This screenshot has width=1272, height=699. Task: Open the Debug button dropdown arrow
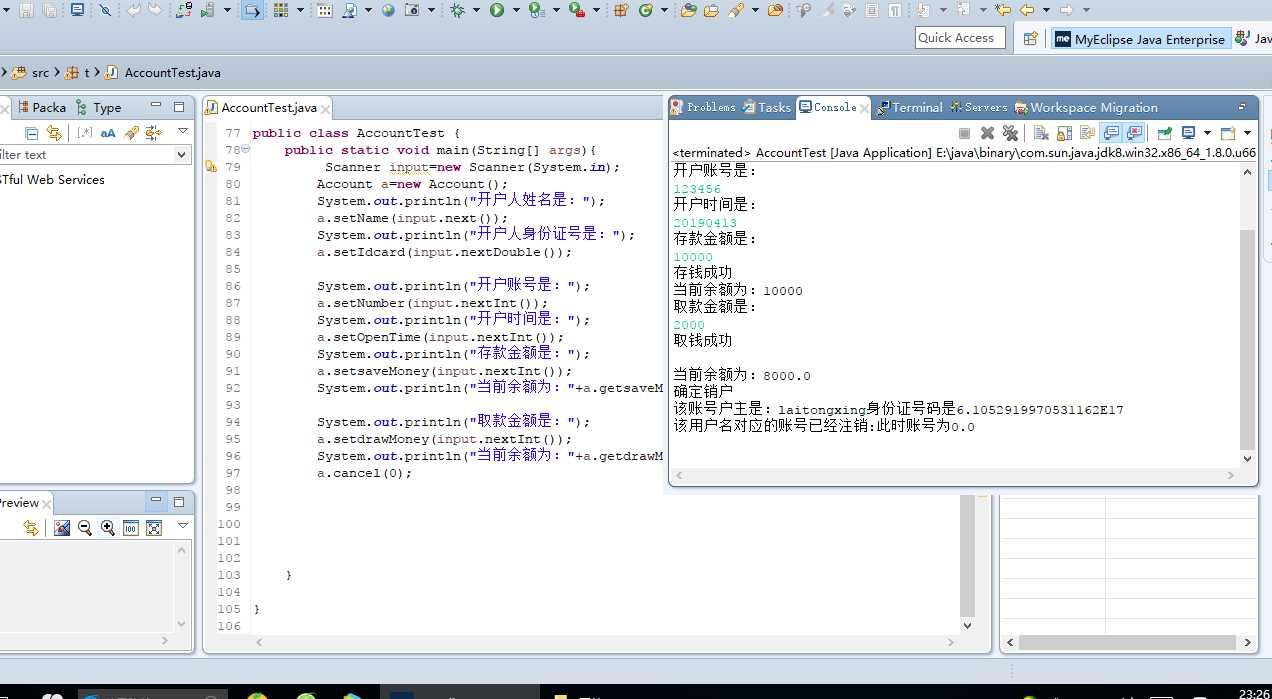(x=476, y=10)
